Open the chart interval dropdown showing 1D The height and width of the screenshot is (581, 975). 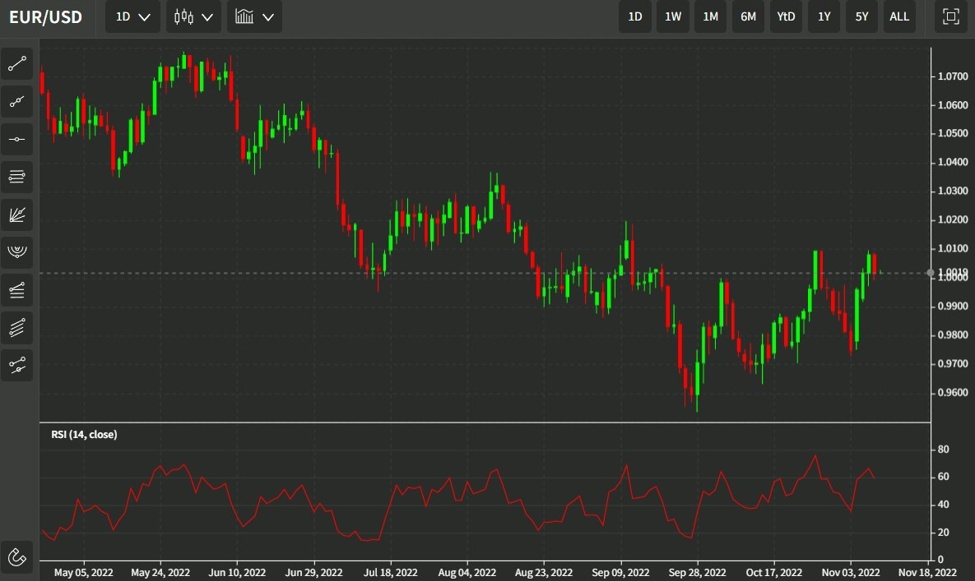point(131,16)
